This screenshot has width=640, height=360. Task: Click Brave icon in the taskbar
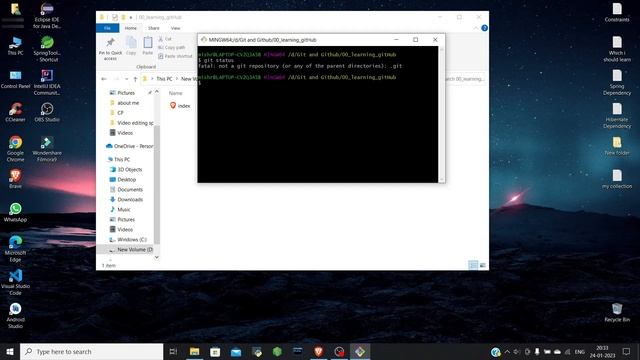pyautogui.click(x=318, y=351)
